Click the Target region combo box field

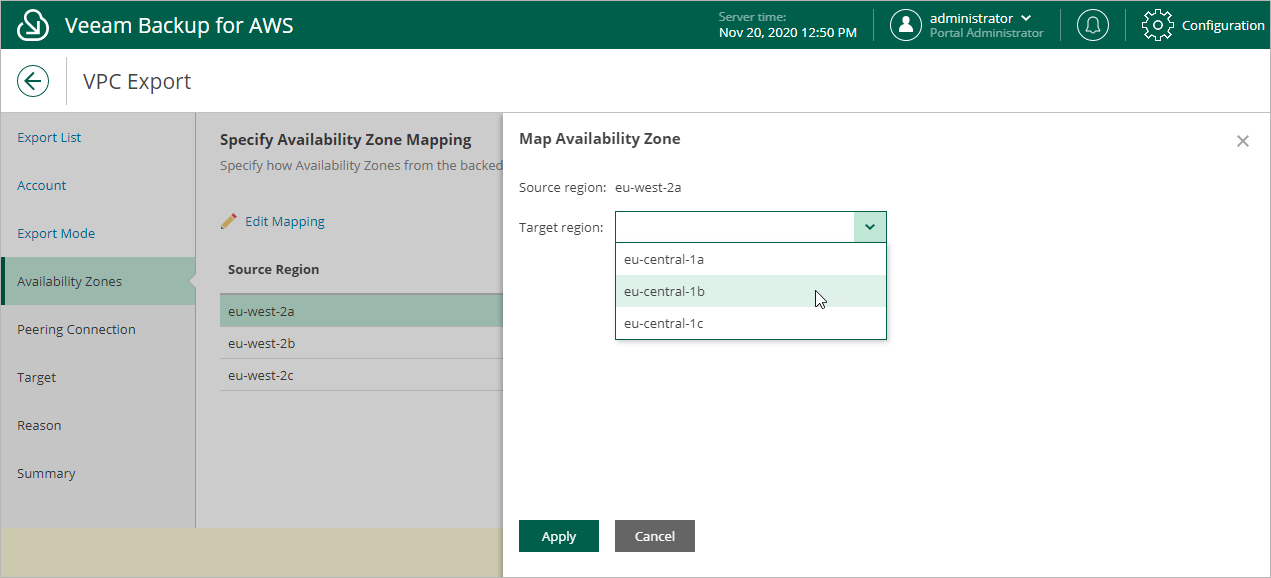[750, 227]
